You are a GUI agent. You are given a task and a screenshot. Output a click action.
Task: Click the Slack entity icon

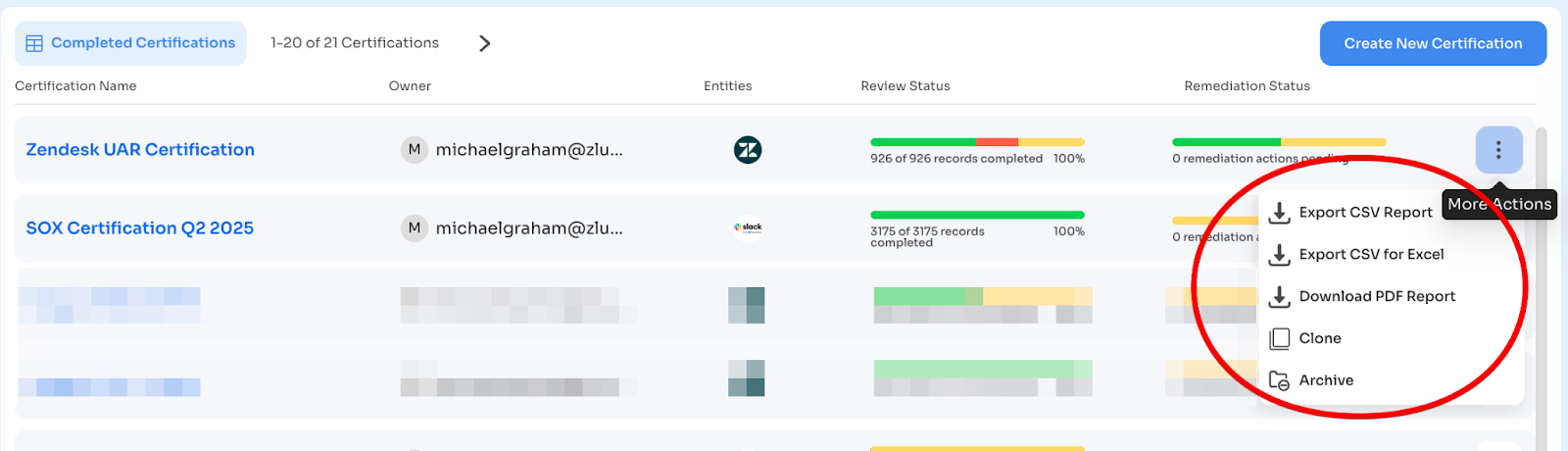[x=748, y=227]
